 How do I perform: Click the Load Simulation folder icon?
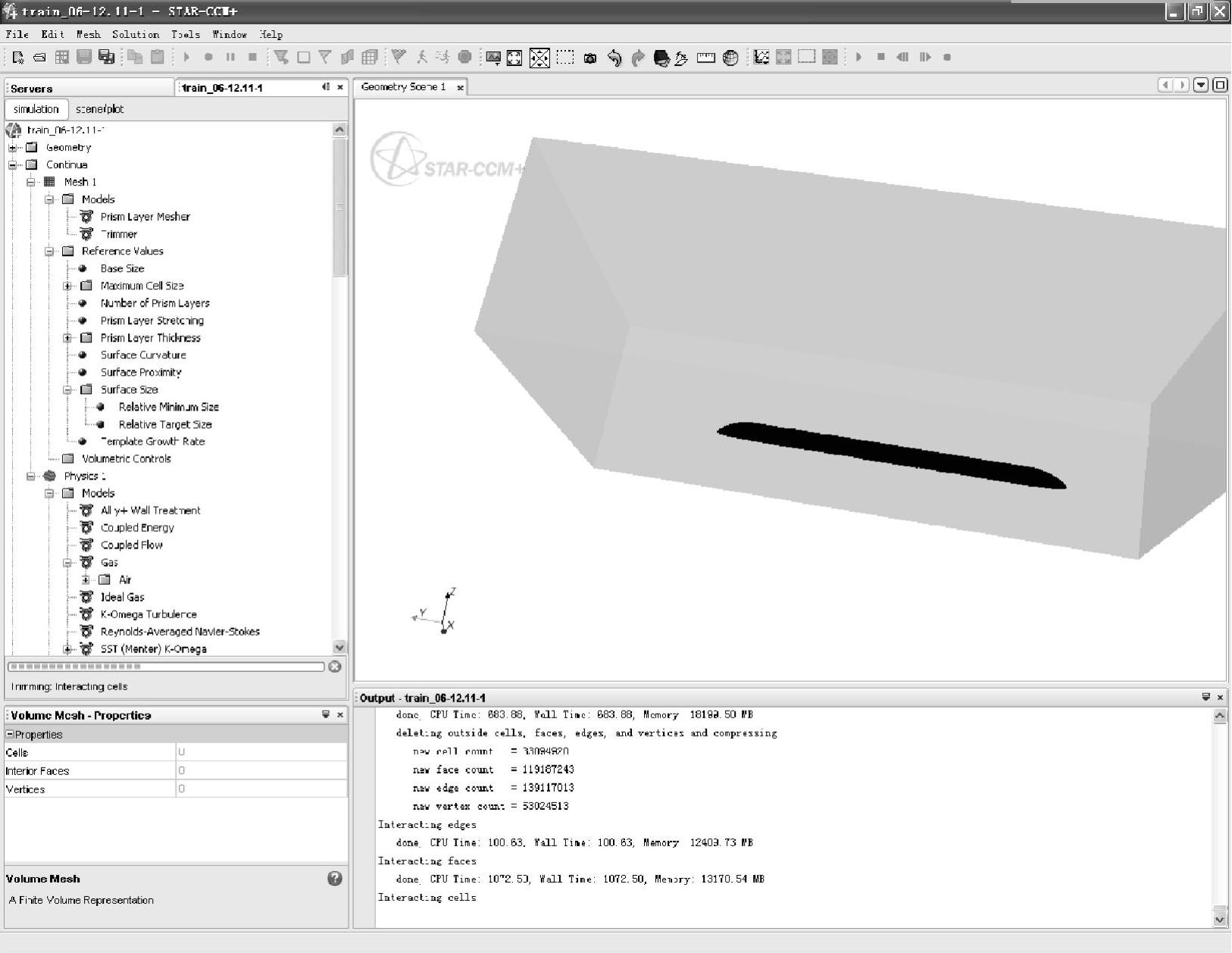[39, 57]
